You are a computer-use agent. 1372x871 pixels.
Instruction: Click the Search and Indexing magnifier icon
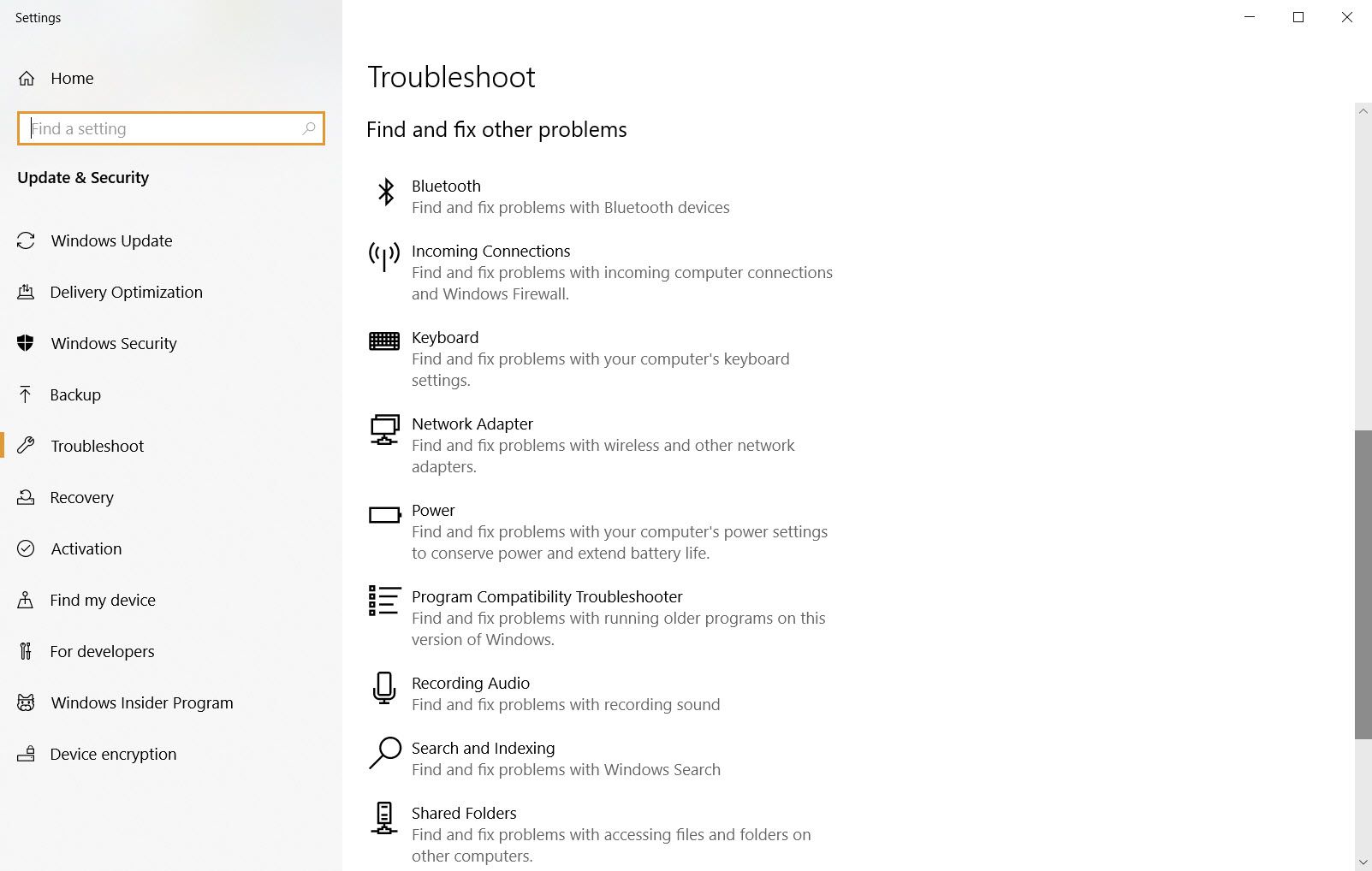tap(383, 754)
